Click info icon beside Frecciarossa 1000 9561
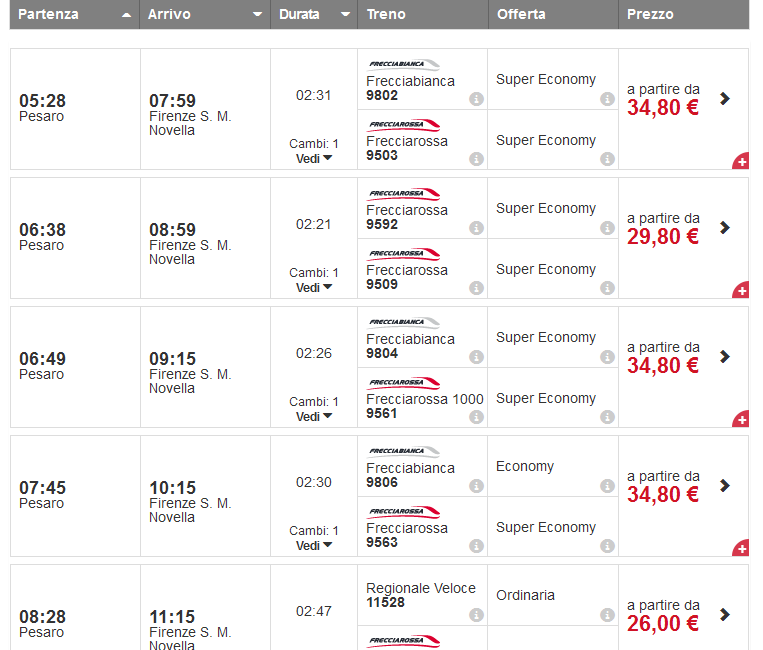The width and height of the screenshot is (763, 650). [x=476, y=417]
